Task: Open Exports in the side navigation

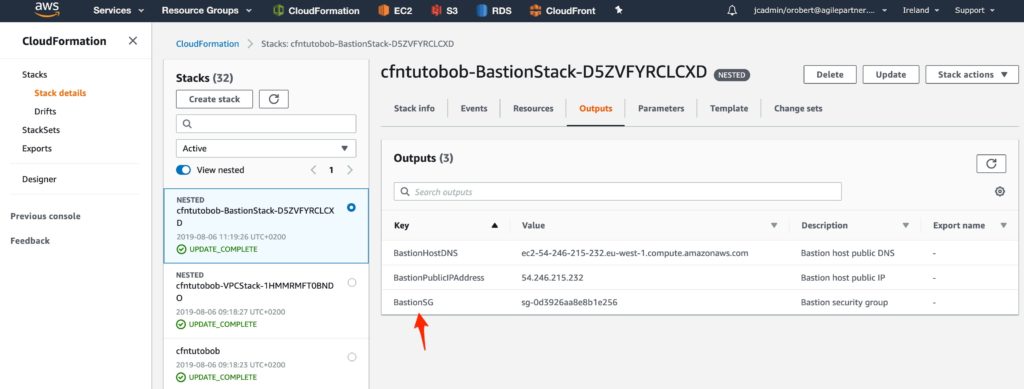Action: (x=37, y=148)
